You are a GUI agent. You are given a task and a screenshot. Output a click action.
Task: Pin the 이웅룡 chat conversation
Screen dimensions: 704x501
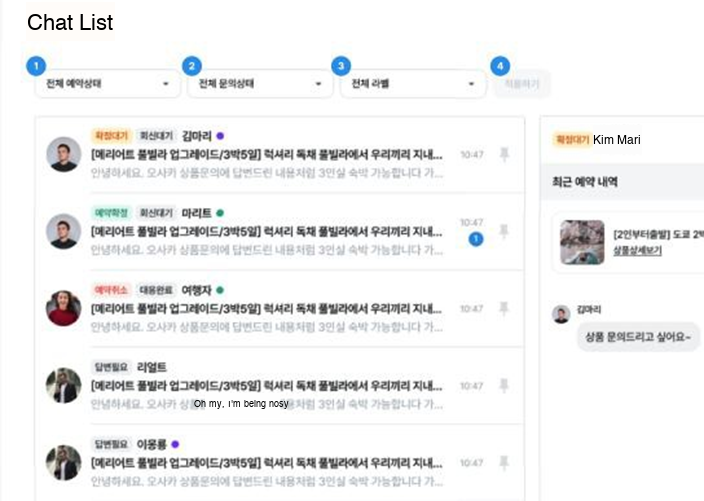(504, 463)
